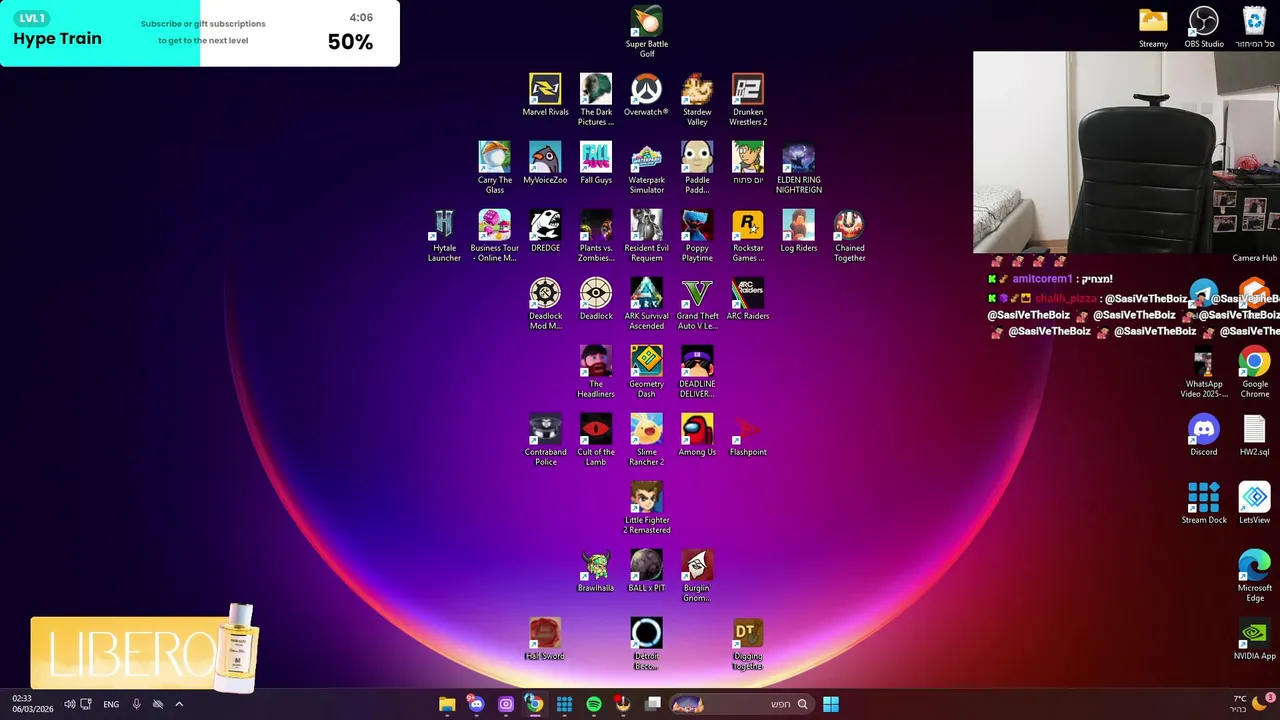Open the Waterpark Simulator shortcut
This screenshot has height=720, width=1280.
[646, 167]
